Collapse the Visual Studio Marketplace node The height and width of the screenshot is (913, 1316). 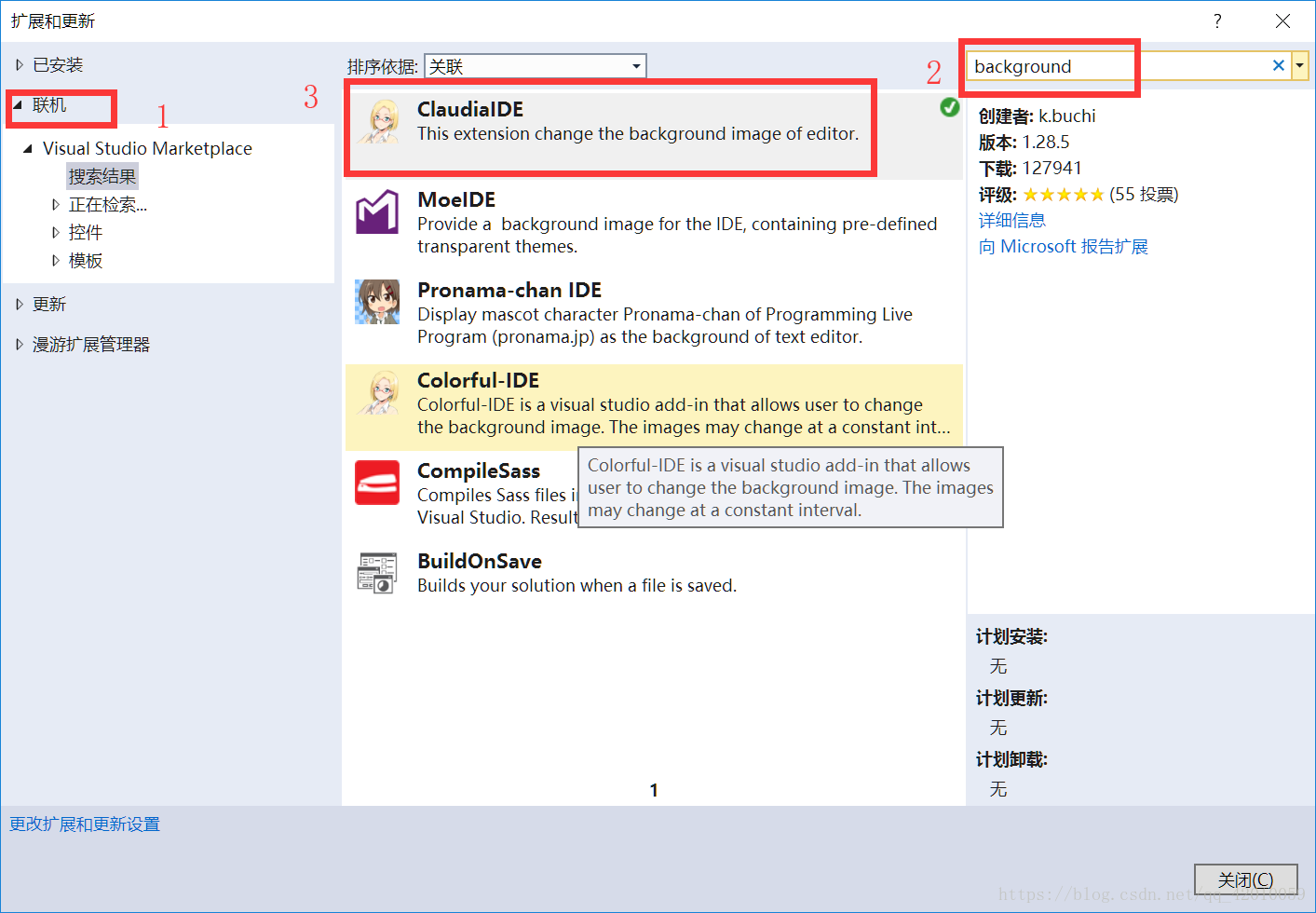tap(28, 148)
